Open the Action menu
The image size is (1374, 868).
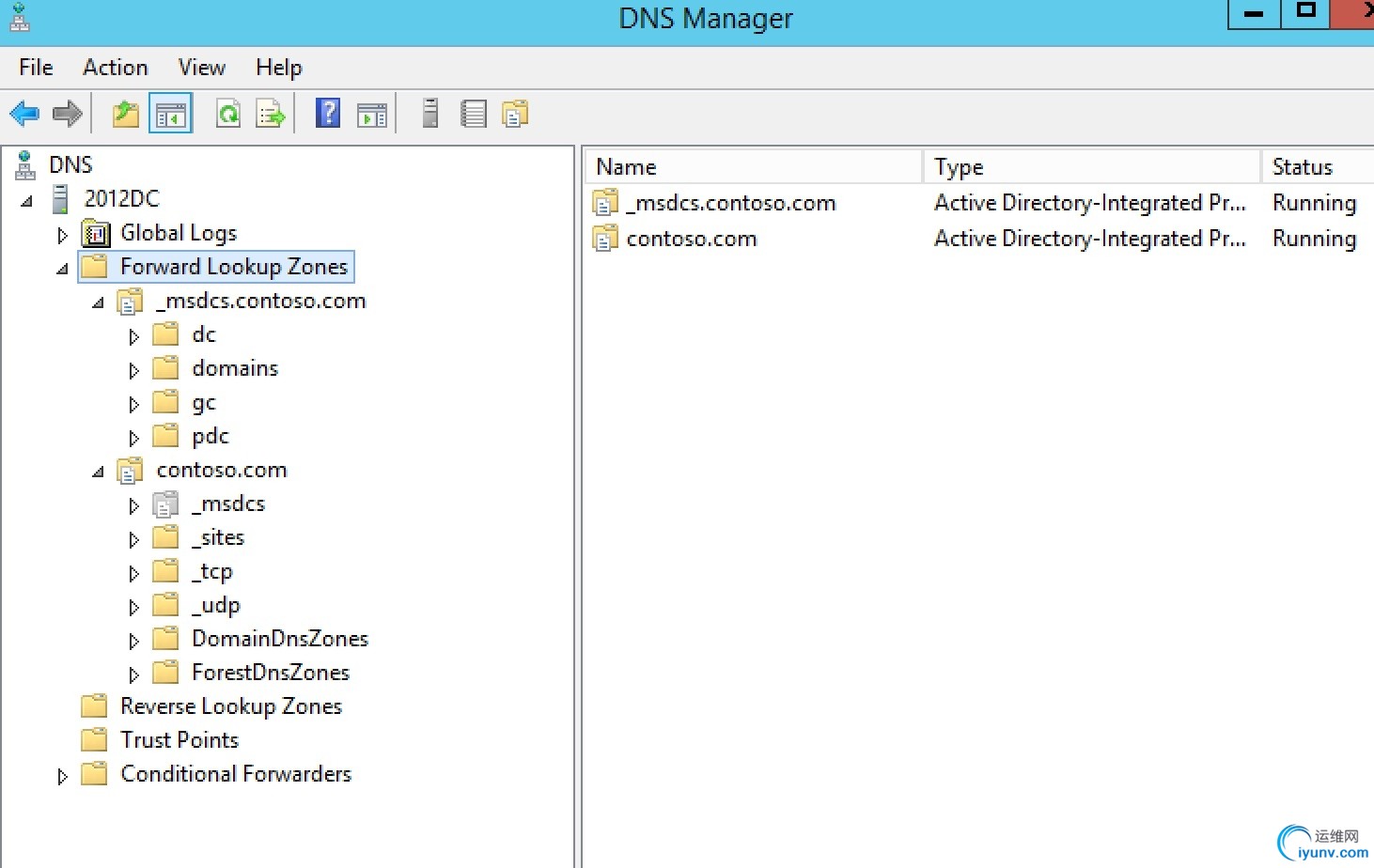tap(116, 68)
